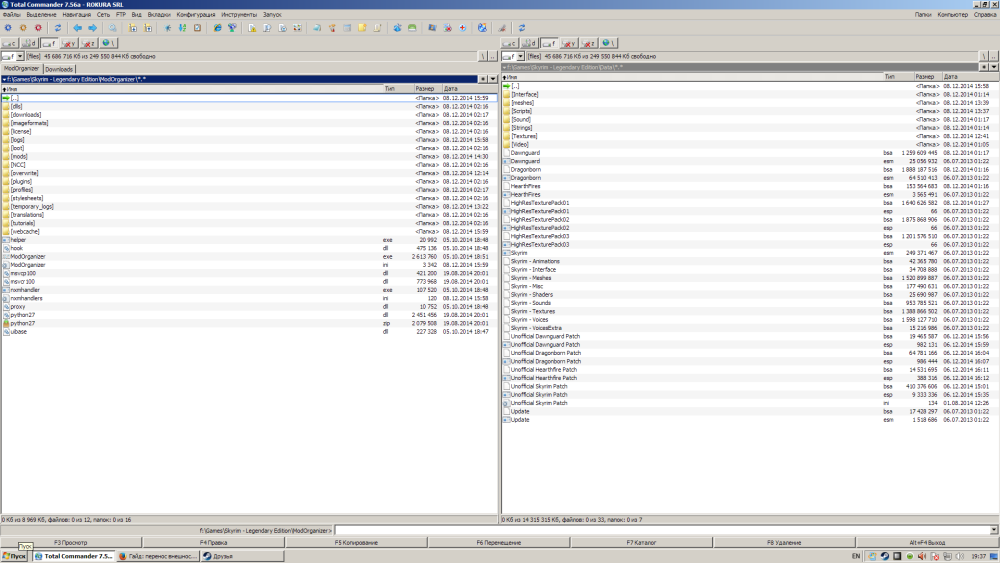The height and width of the screenshot is (563, 1000).
Task: Switch to the Steam Друзья taskbar window
Action: [242, 556]
